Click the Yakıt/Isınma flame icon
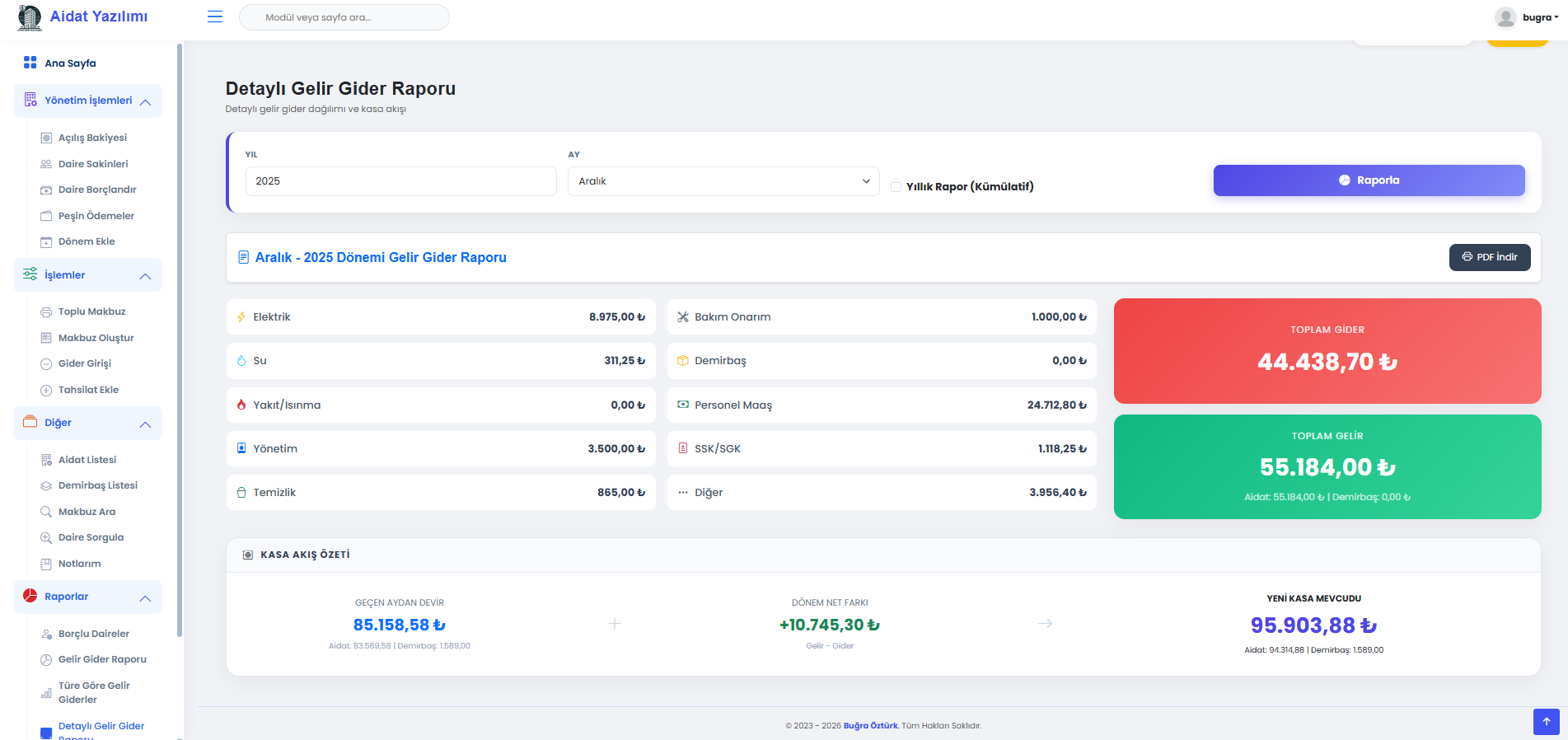 pos(241,405)
